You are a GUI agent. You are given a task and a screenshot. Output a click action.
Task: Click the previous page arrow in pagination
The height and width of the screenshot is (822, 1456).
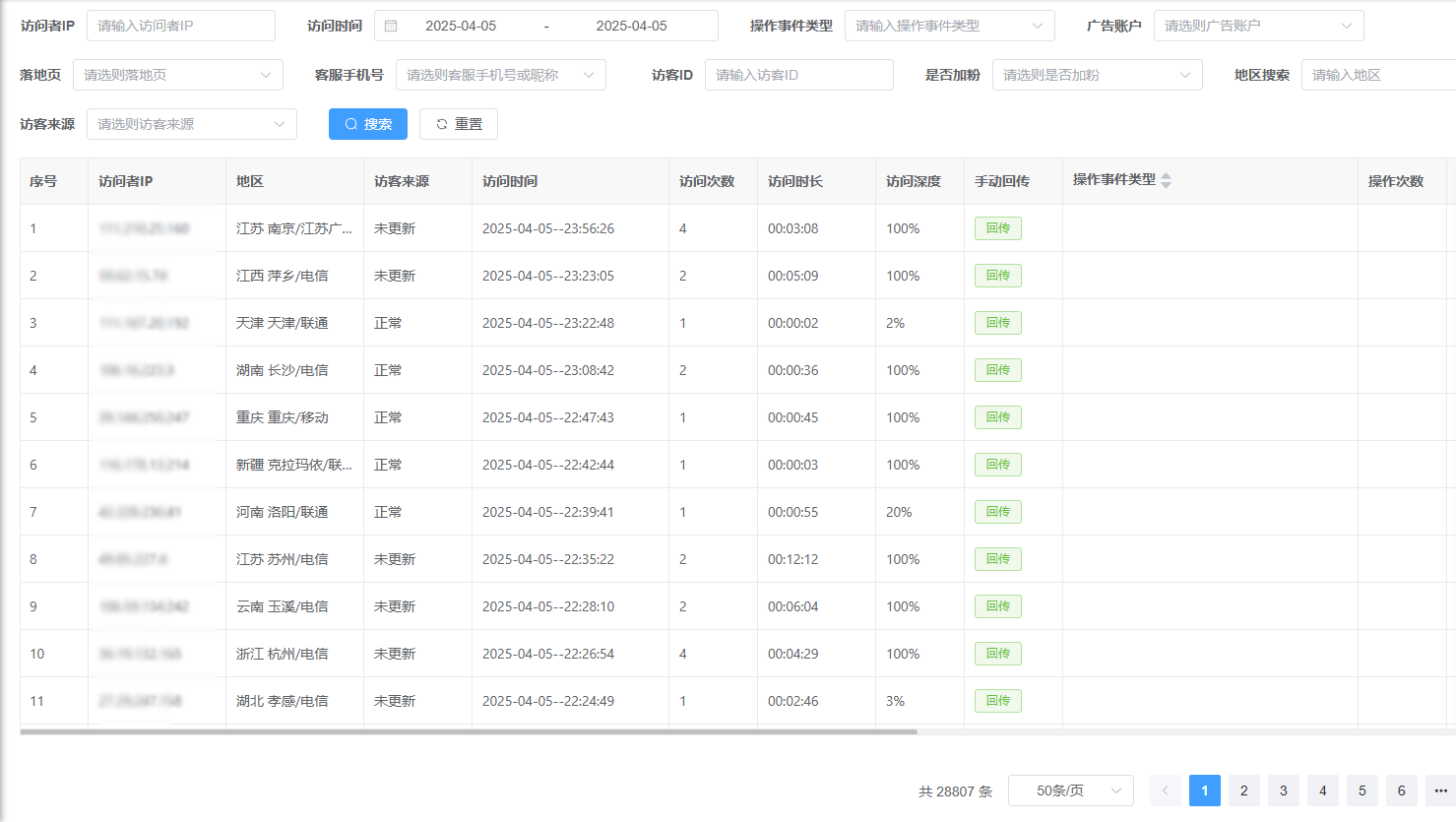pyautogui.click(x=1165, y=790)
